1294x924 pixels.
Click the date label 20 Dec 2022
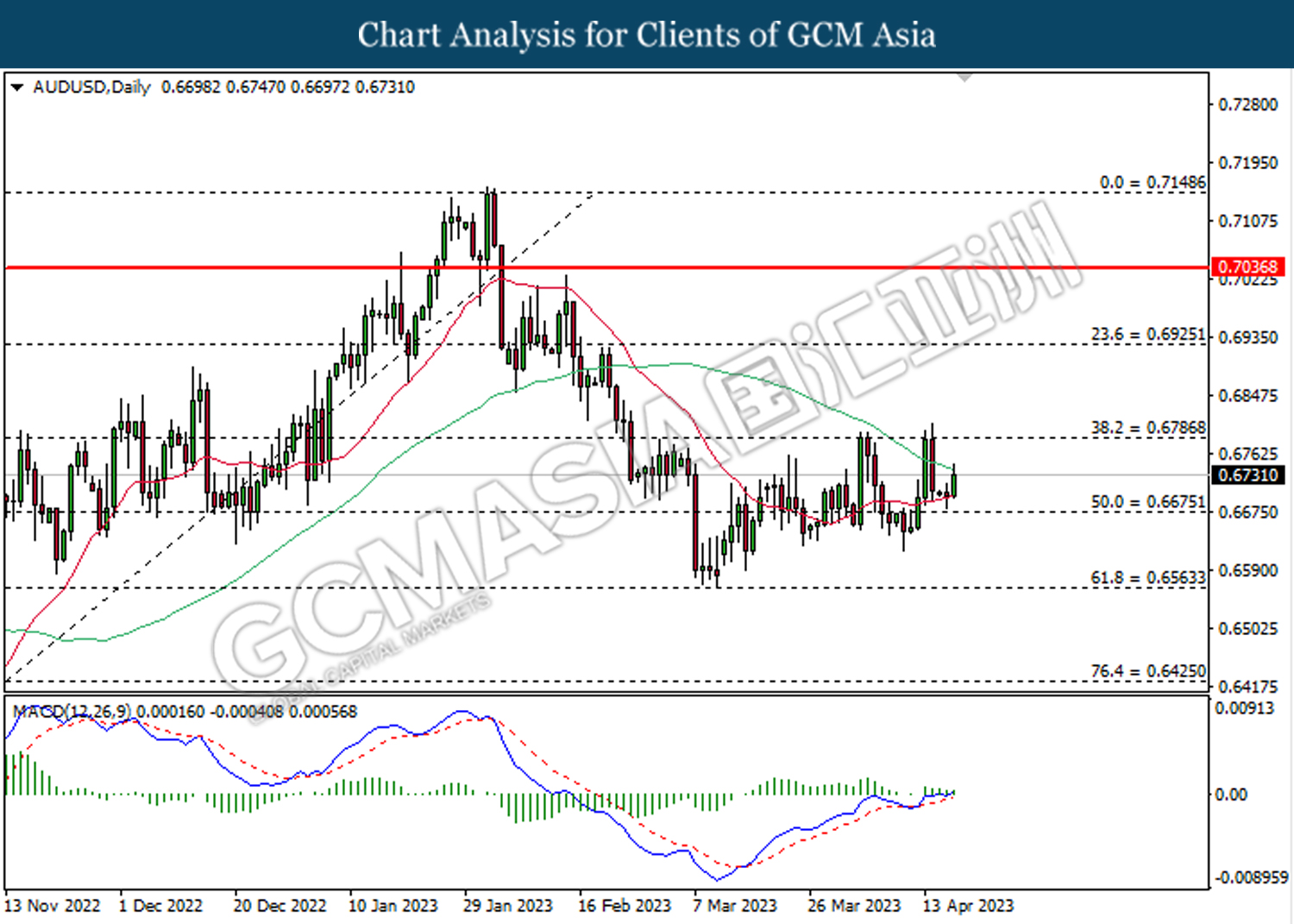click(280, 906)
